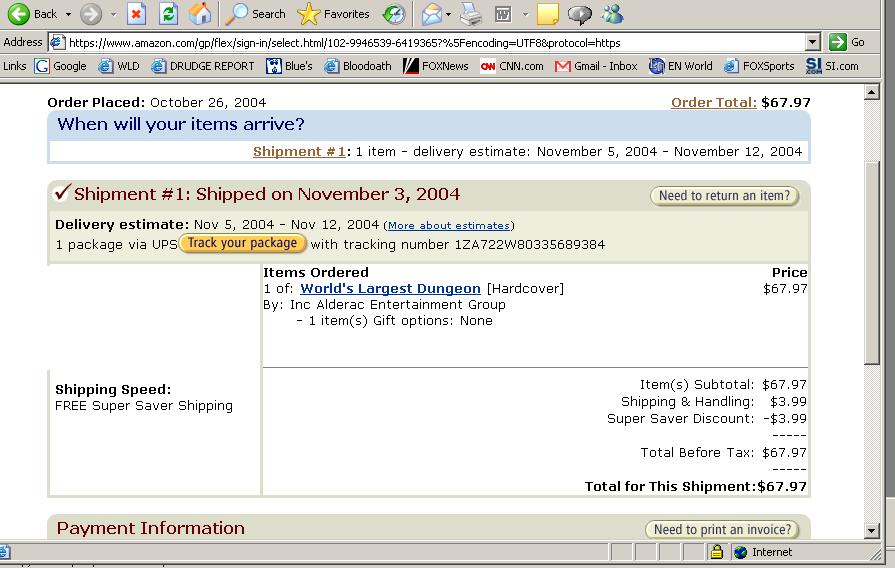Click the green Back arrow icon
The height and width of the screenshot is (568, 895).
click(18, 14)
